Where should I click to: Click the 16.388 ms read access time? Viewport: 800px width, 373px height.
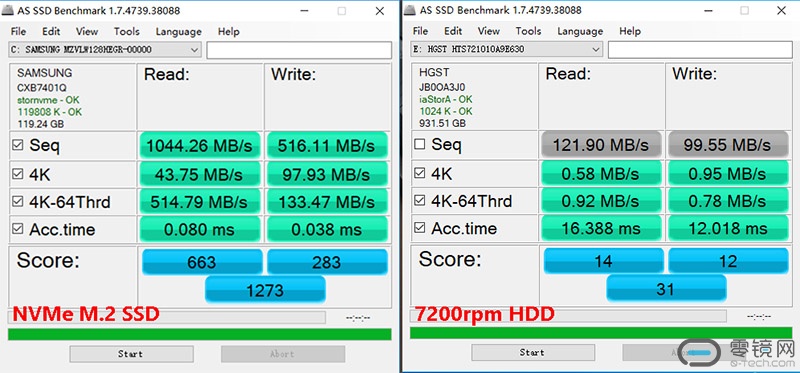coord(601,229)
